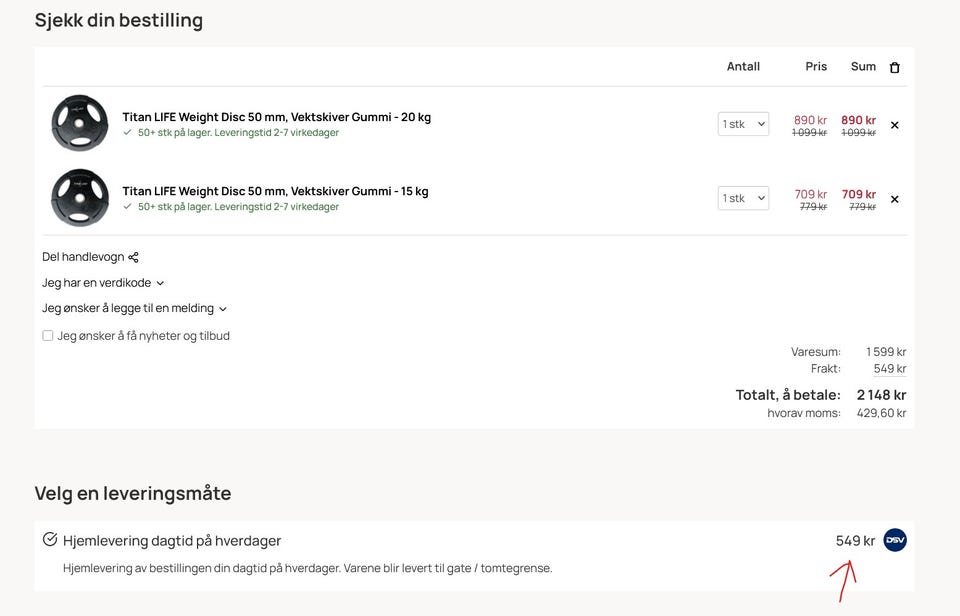
Task: Click the 20 kg weight disc thumbnail
Action: pos(80,123)
